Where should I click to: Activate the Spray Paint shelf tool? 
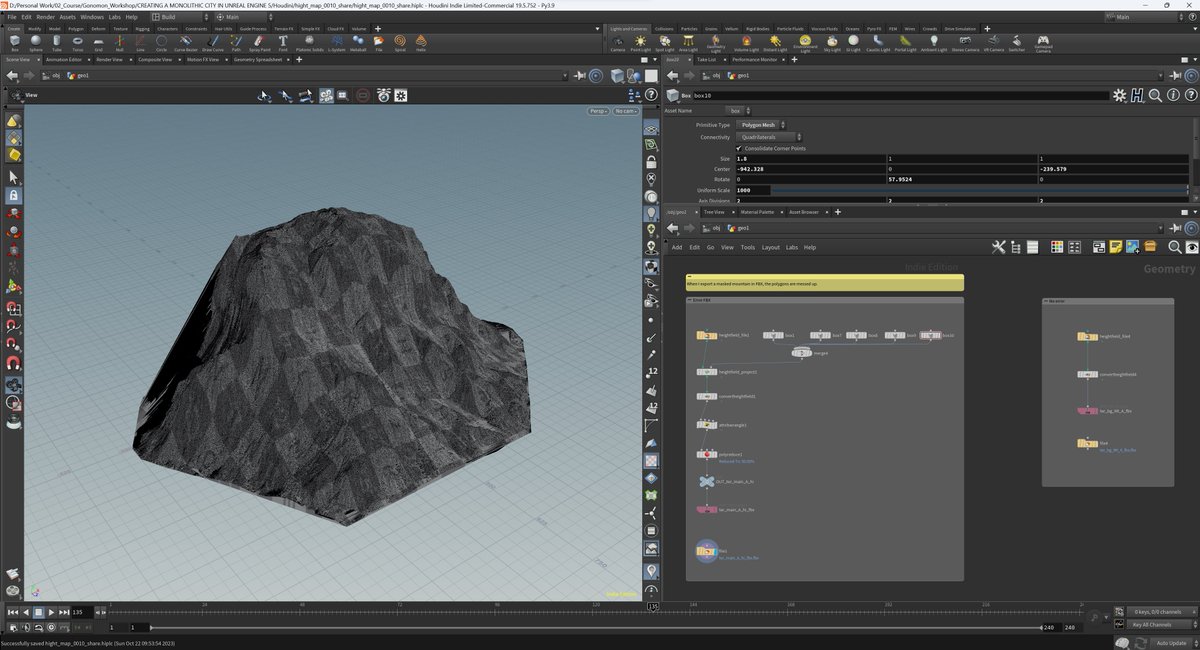point(260,43)
